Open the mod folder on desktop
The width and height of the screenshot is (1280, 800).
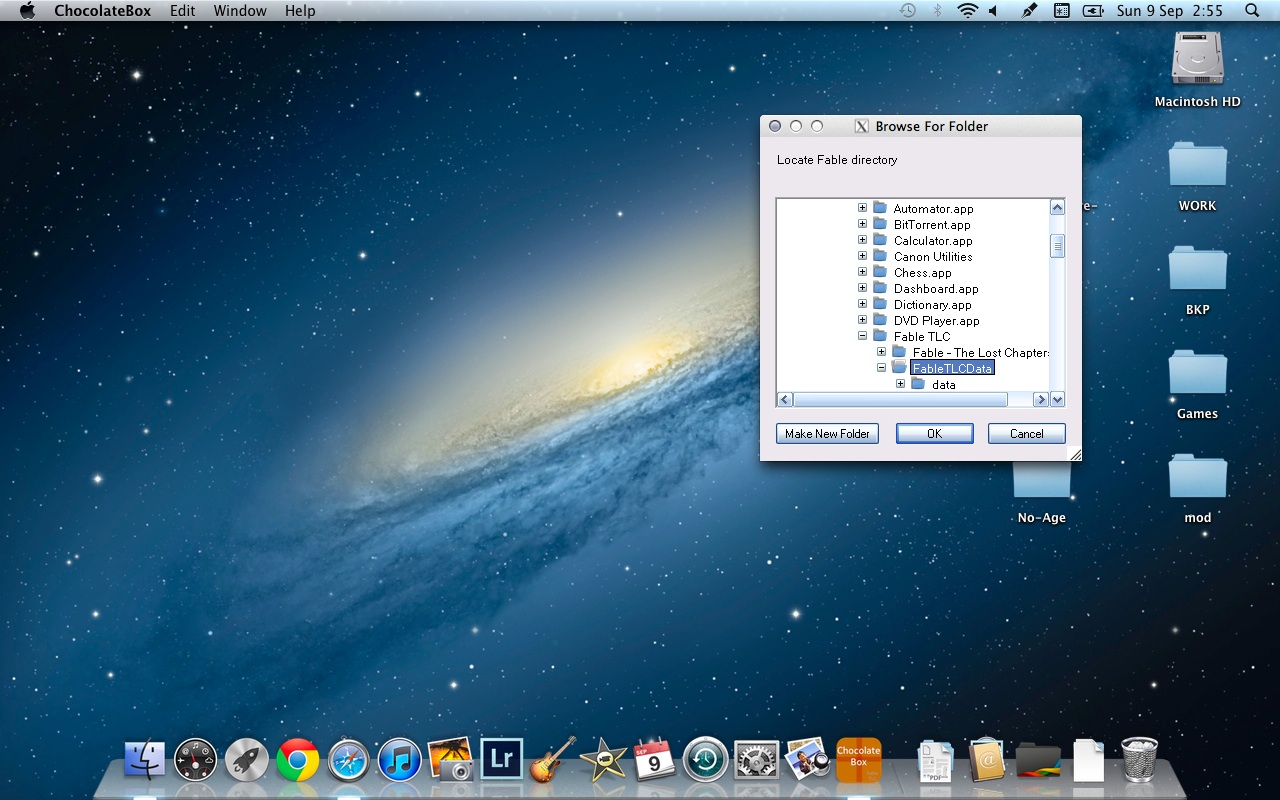coord(1197,479)
